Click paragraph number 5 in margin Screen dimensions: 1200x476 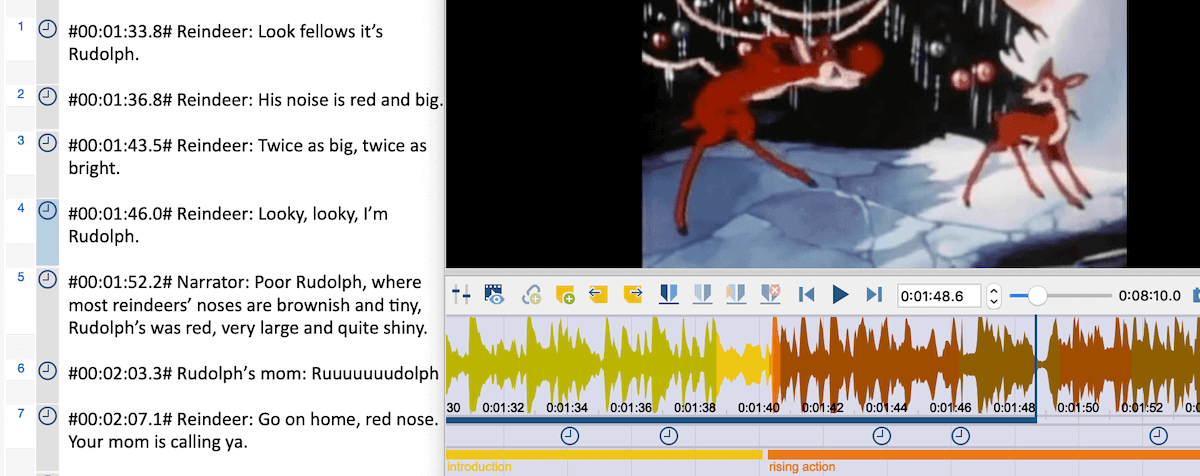[x=21, y=275]
